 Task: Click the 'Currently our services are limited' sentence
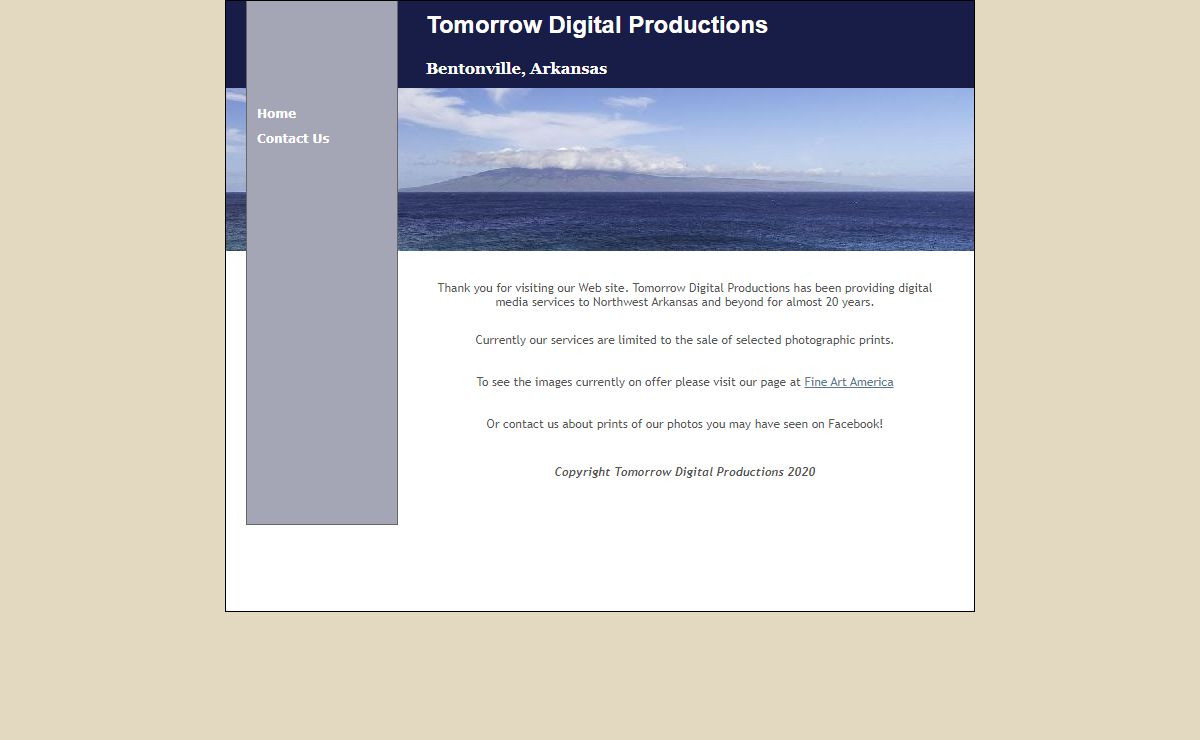tap(685, 340)
